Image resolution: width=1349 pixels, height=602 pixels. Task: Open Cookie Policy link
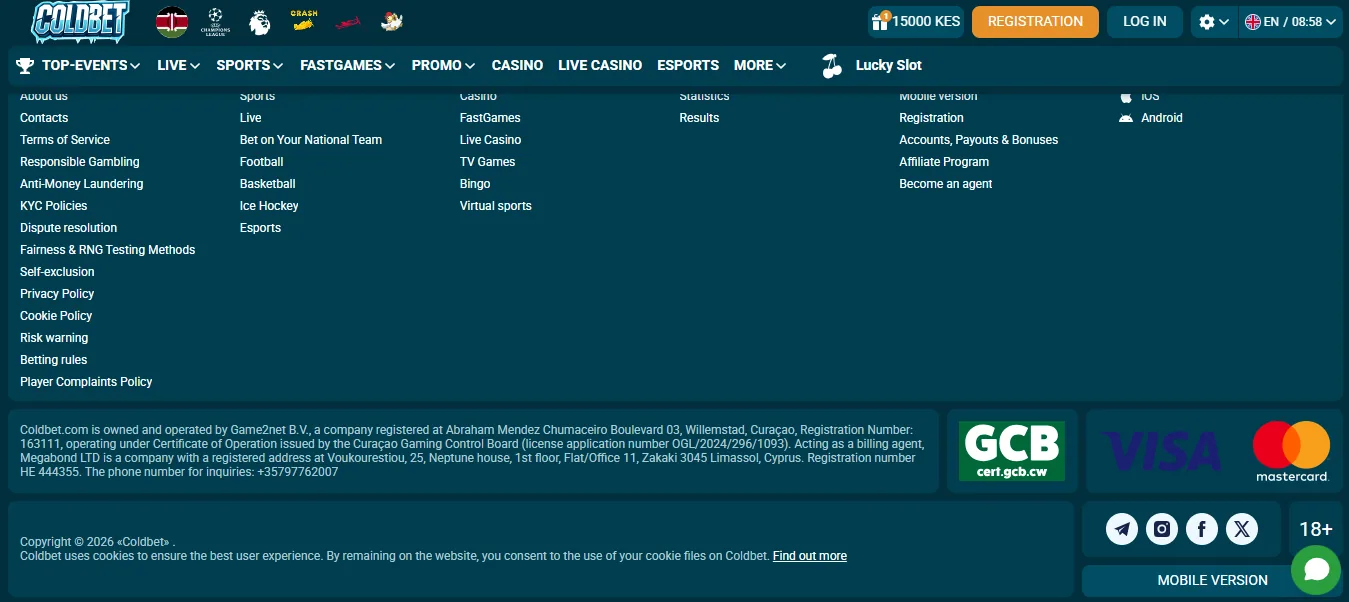(56, 316)
